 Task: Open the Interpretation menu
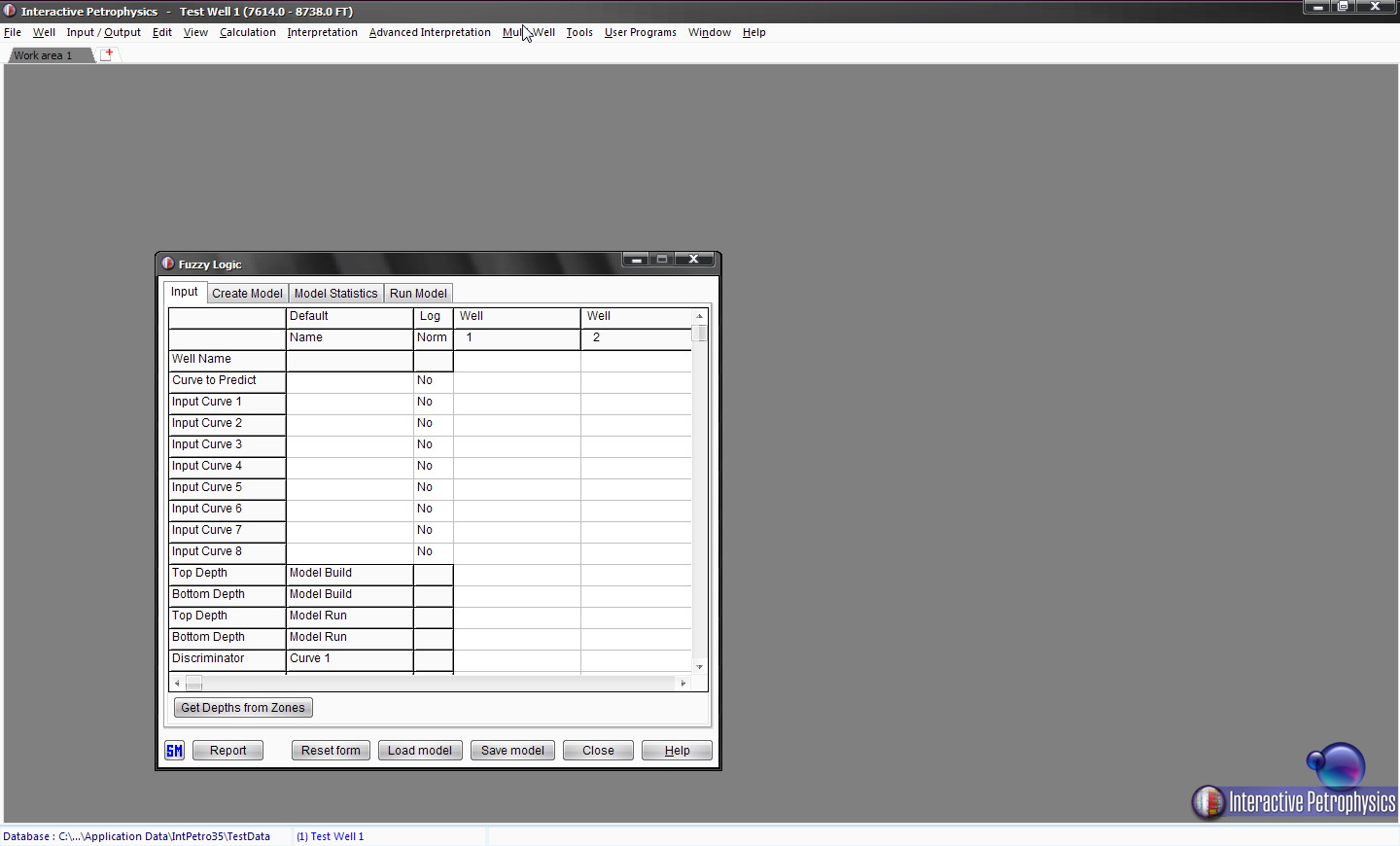[323, 32]
